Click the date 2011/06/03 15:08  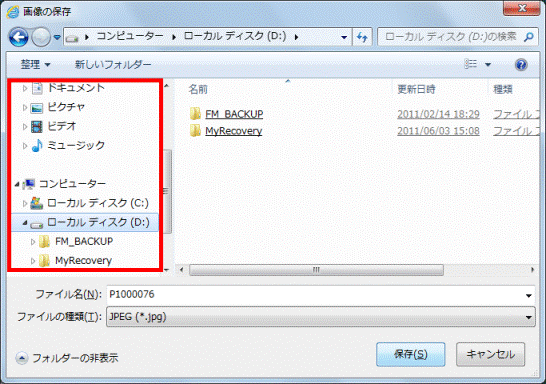click(438, 131)
